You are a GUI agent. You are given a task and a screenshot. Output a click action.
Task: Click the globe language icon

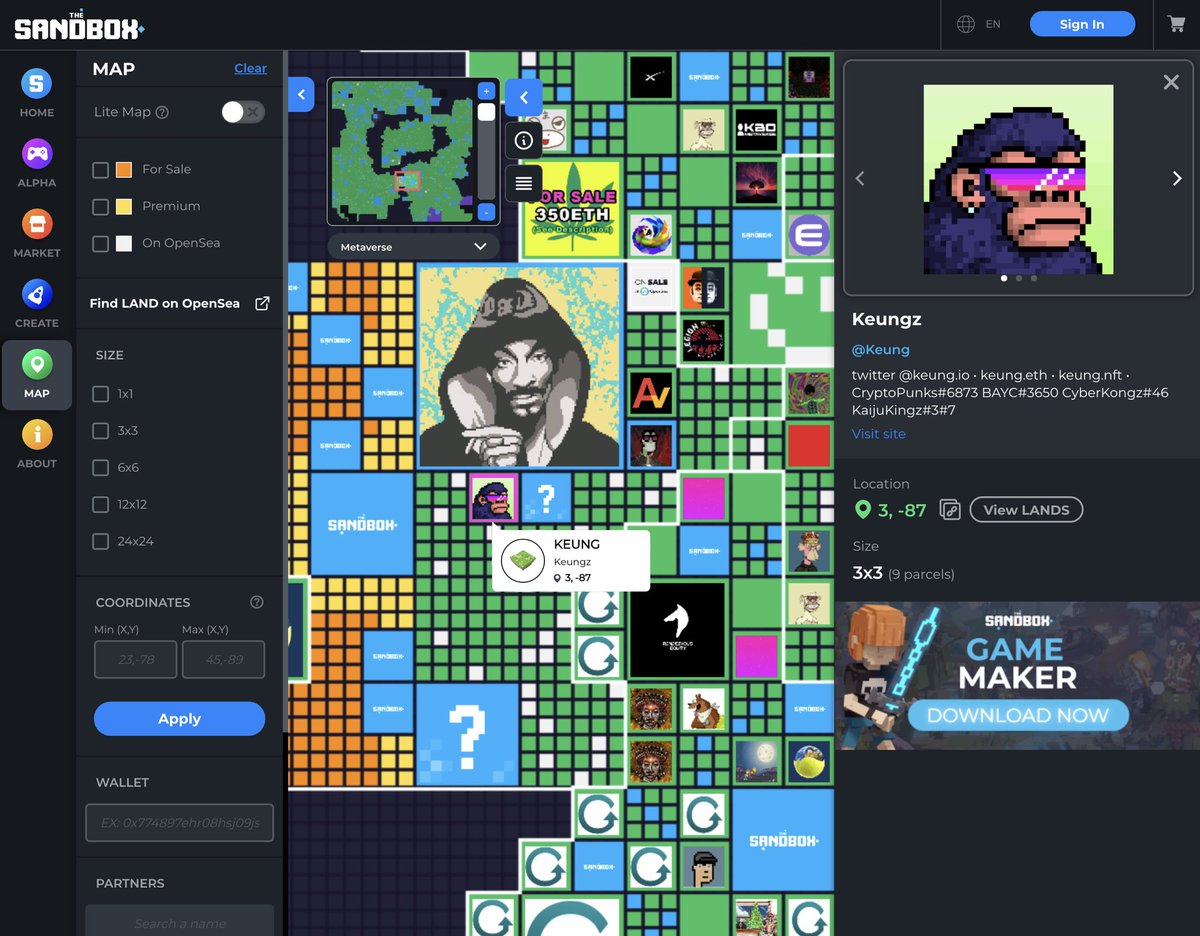(966, 24)
